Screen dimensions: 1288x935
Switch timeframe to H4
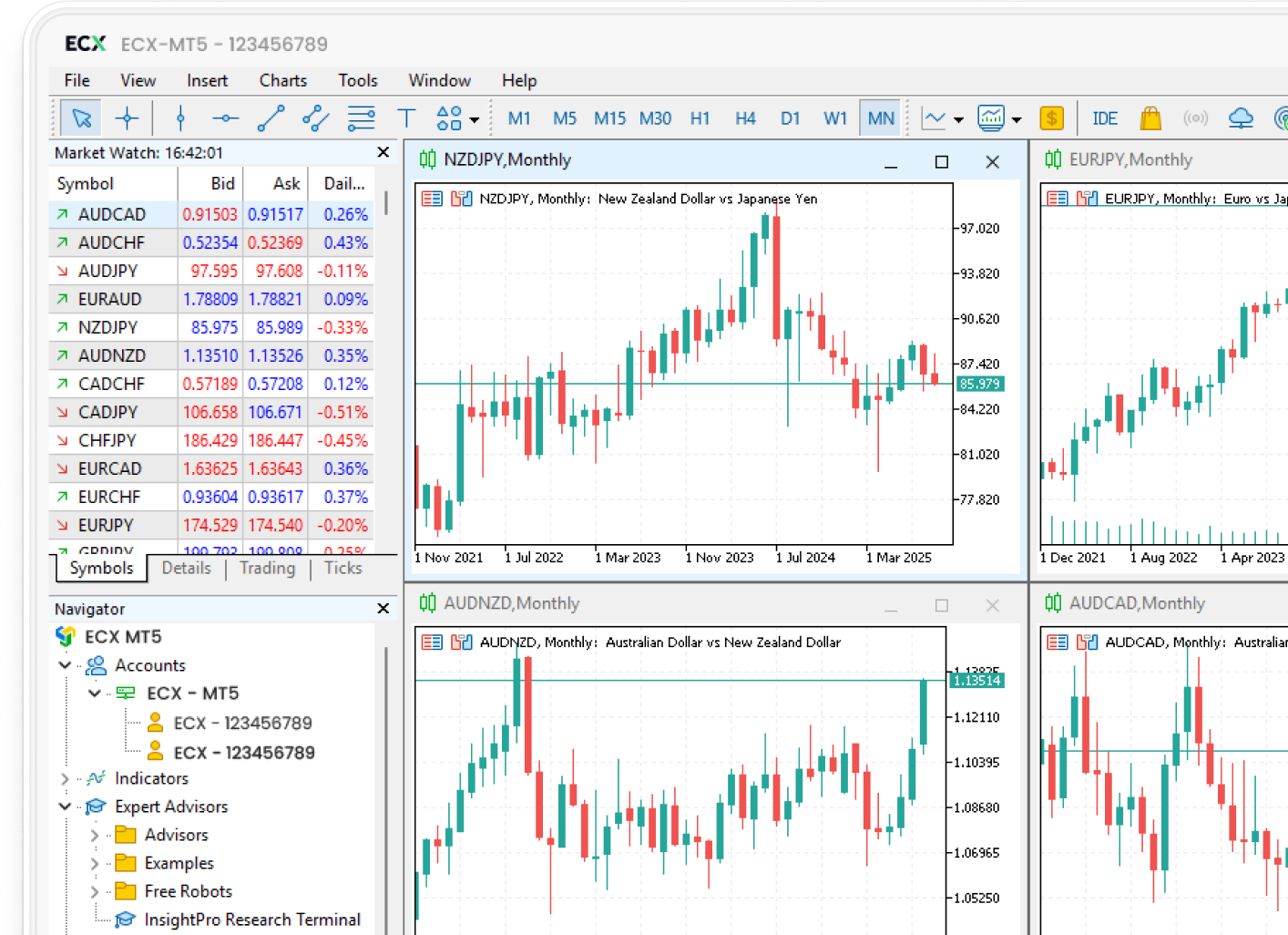745,118
